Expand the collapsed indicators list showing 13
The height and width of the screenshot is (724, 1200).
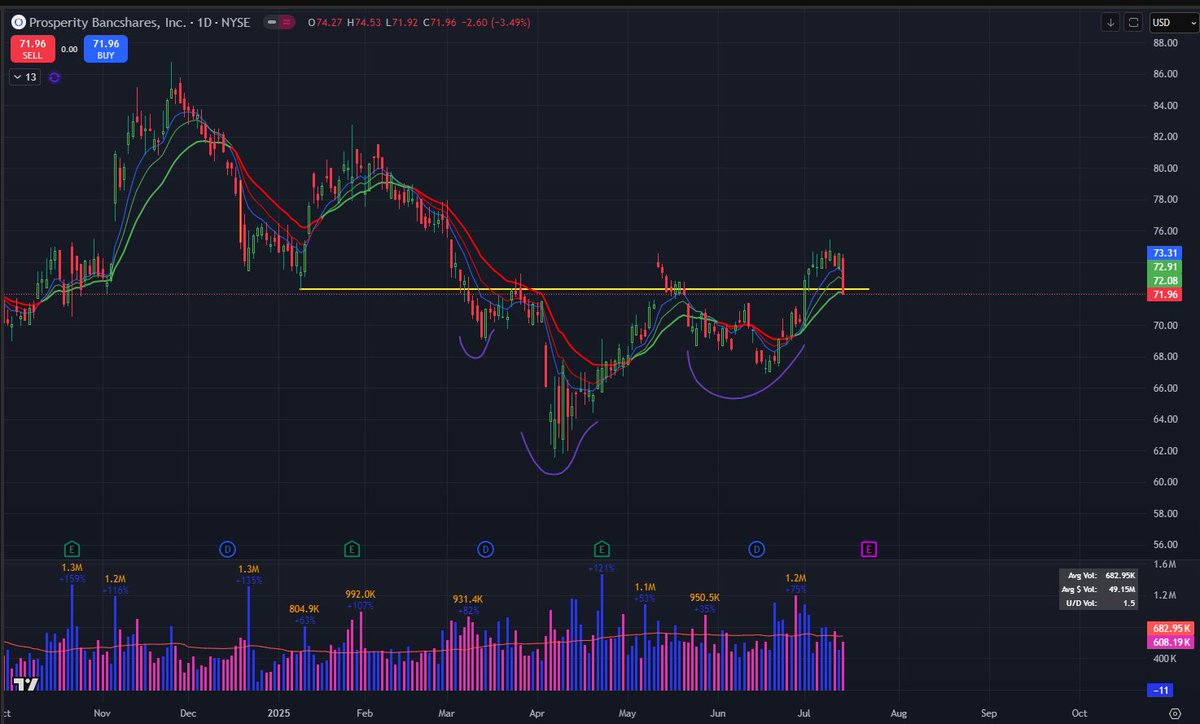point(25,77)
